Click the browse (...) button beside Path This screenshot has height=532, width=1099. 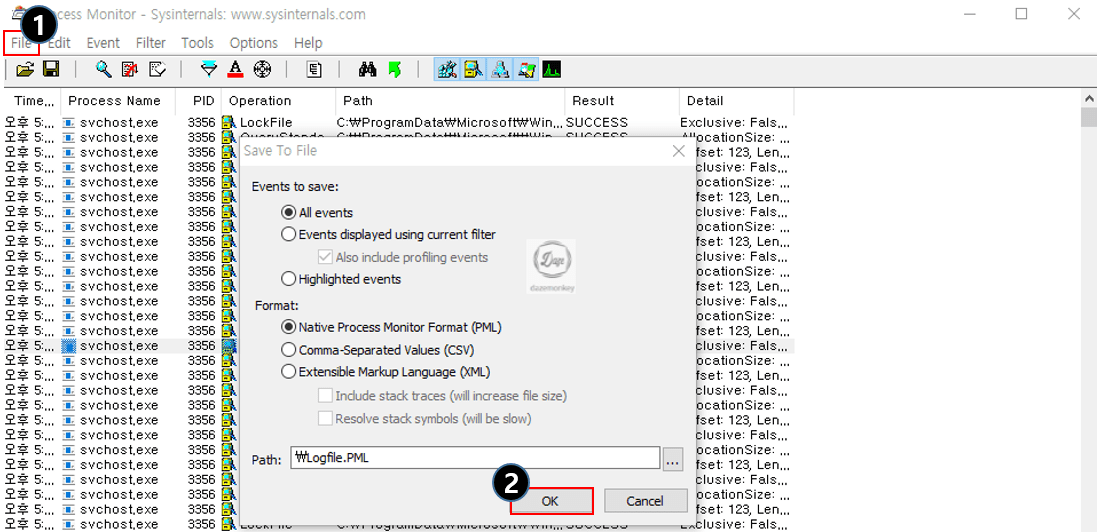[x=673, y=460]
